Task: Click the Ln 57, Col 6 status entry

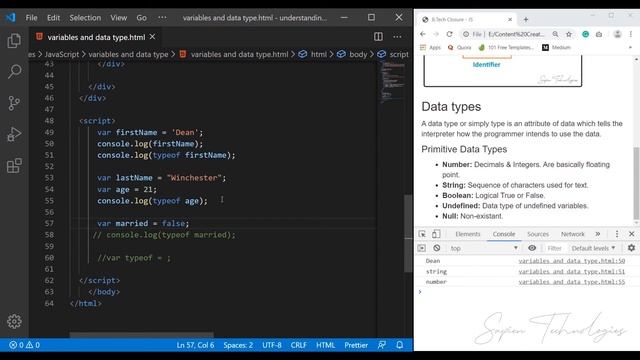Action: [195, 345]
